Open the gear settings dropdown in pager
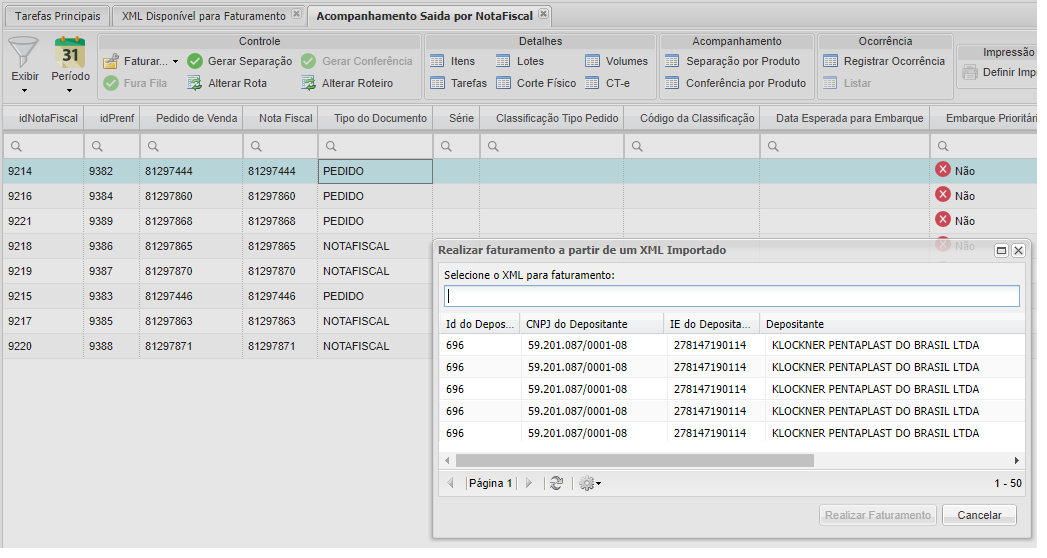Screen dimensions: 1047x558 pyautogui.click(x=589, y=483)
